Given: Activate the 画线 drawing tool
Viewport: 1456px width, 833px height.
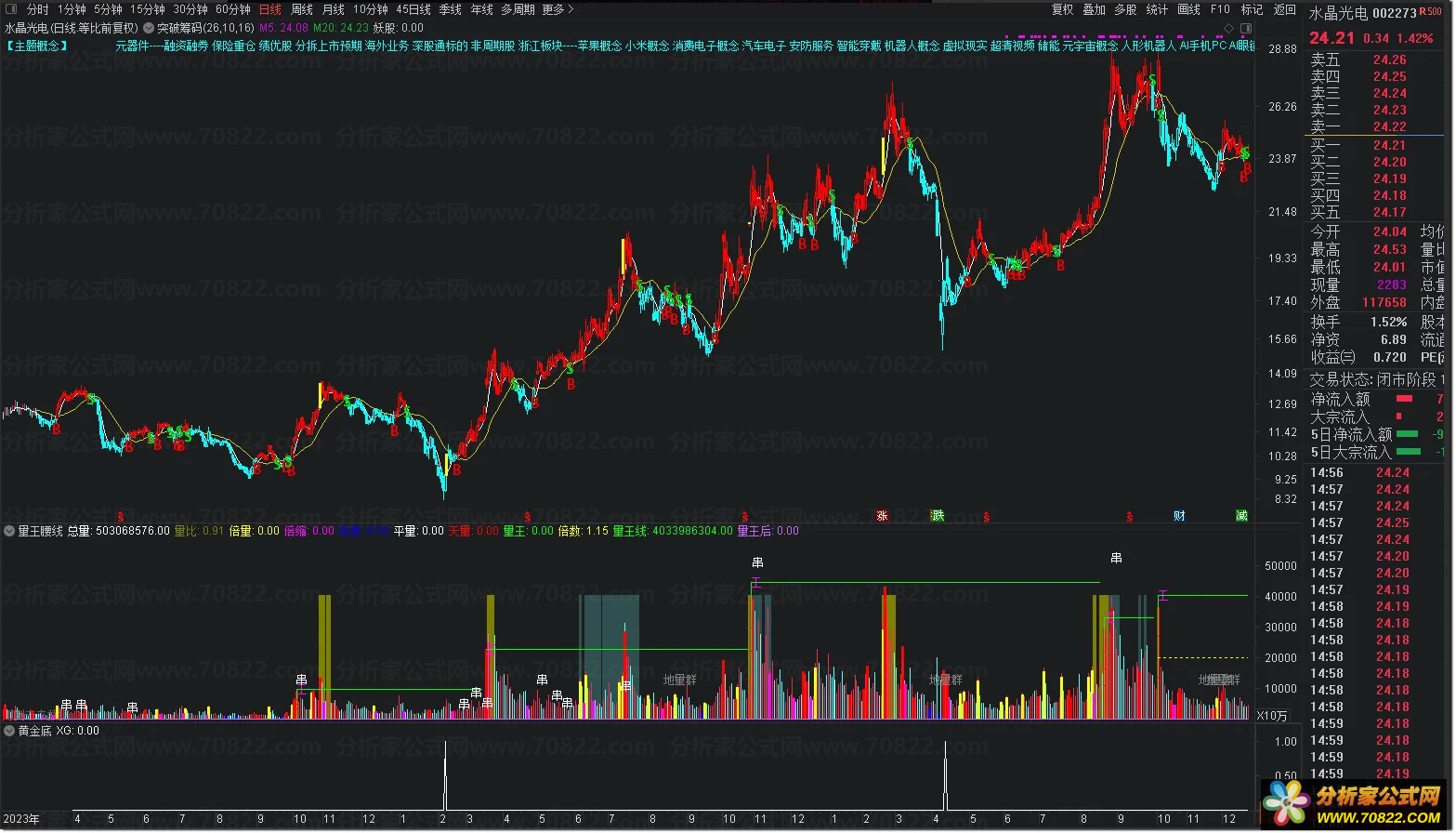Looking at the screenshot, I should (x=1189, y=9).
